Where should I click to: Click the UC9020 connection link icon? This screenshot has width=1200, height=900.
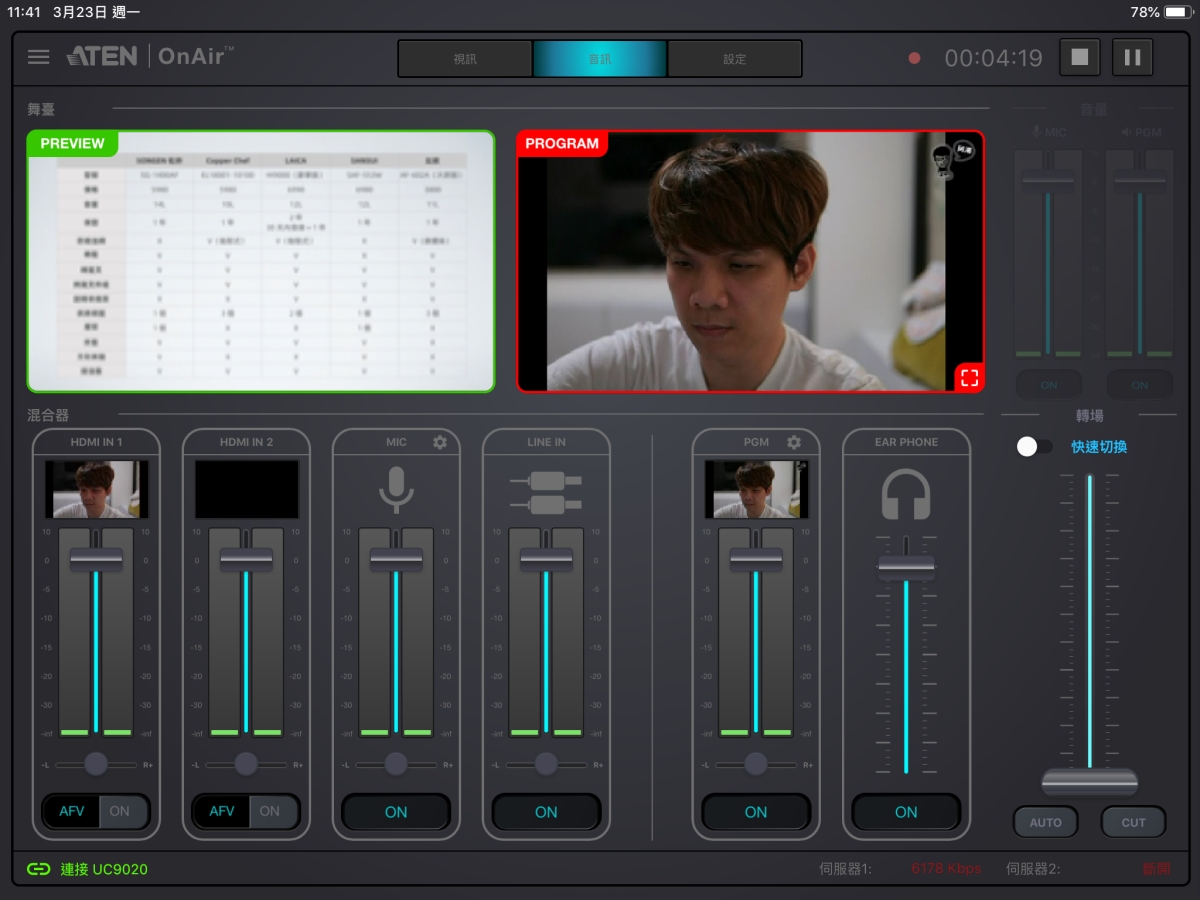[38, 869]
